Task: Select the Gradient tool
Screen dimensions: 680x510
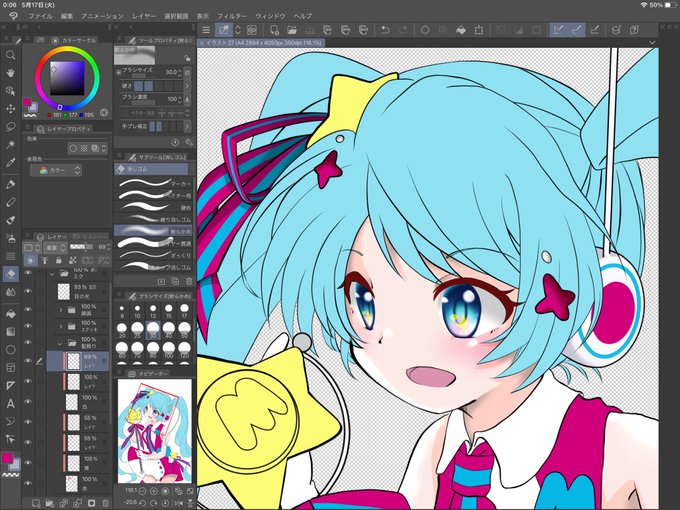Action: [11, 332]
